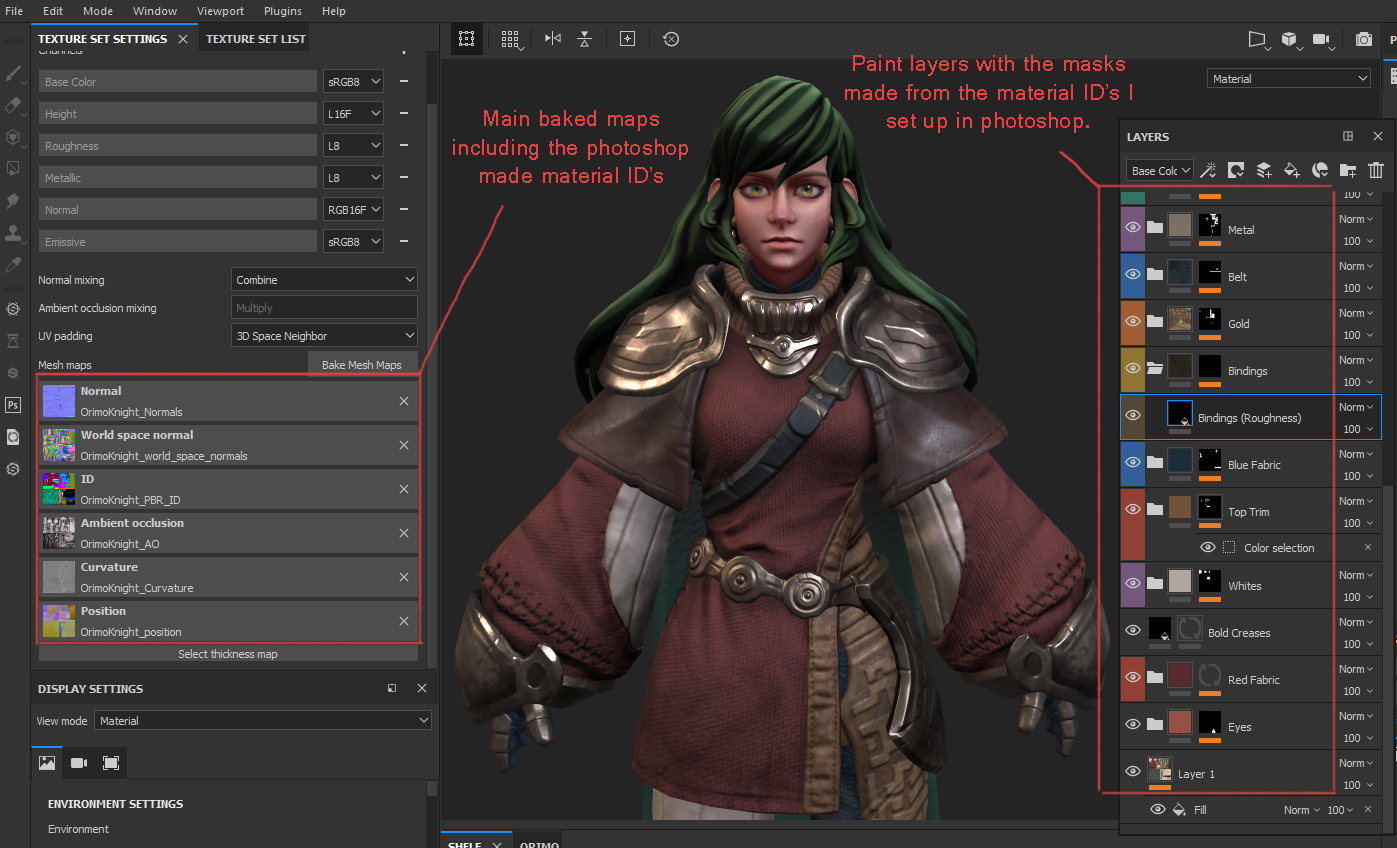Hide the Blue Fabric layer
The height and width of the screenshot is (848, 1397).
click(x=1132, y=464)
